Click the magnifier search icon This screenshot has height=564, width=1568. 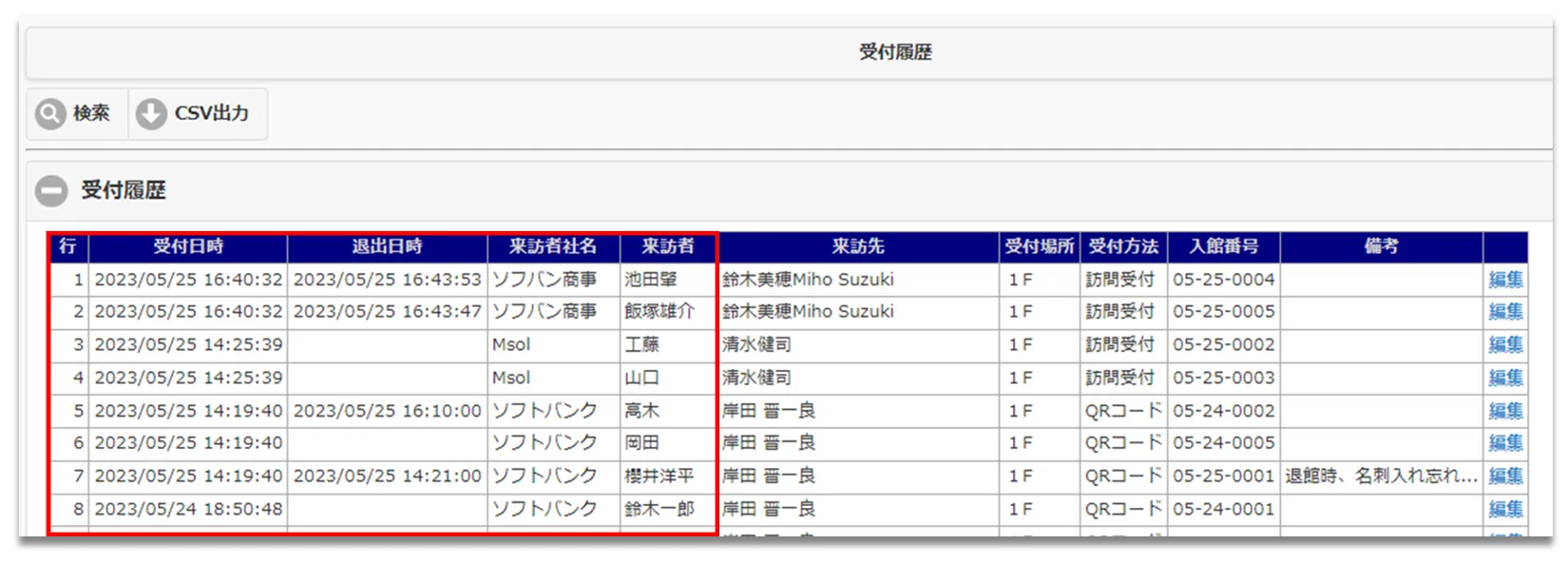[x=50, y=114]
